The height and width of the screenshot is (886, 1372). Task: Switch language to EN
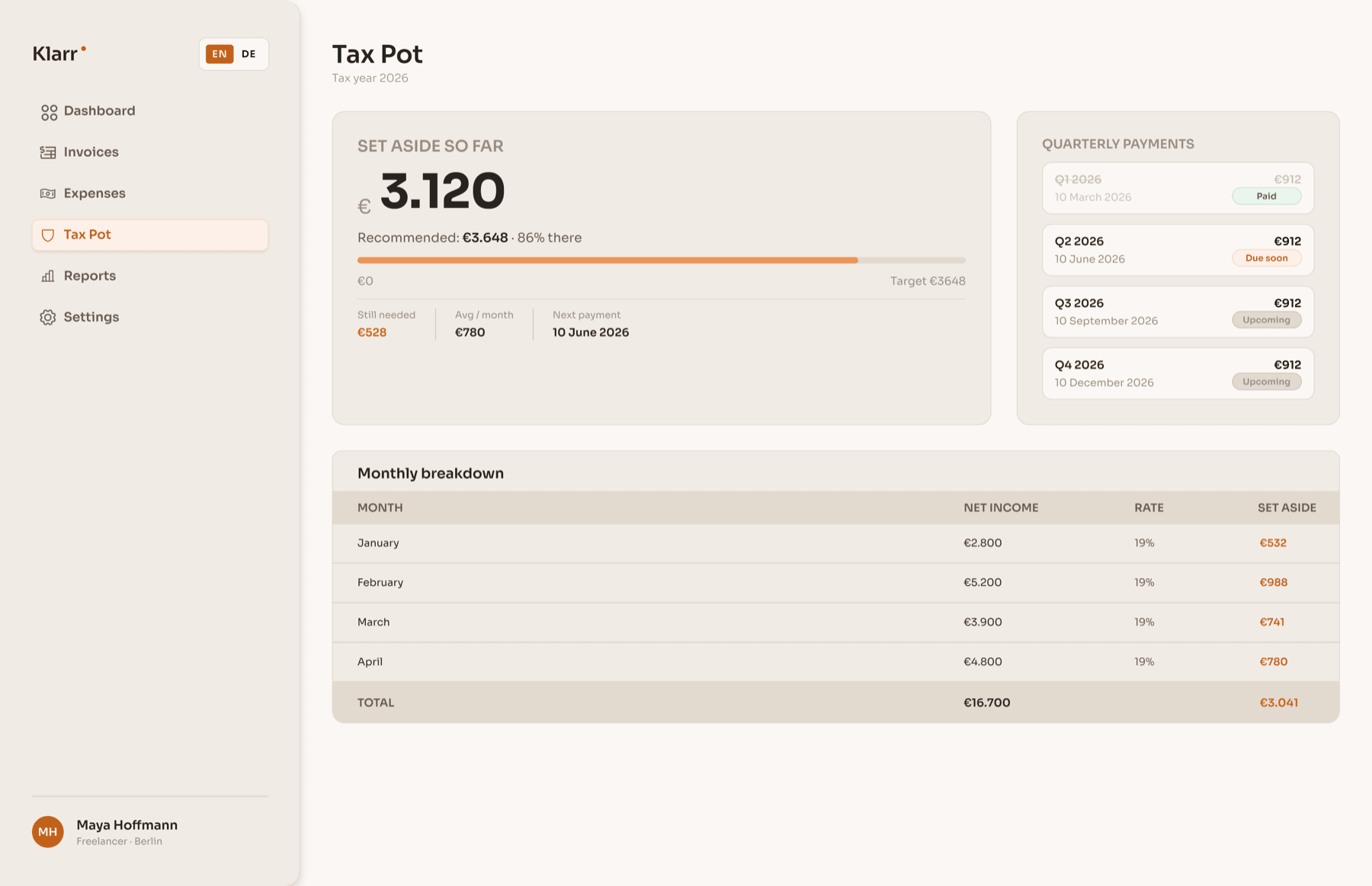click(x=220, y=54)
